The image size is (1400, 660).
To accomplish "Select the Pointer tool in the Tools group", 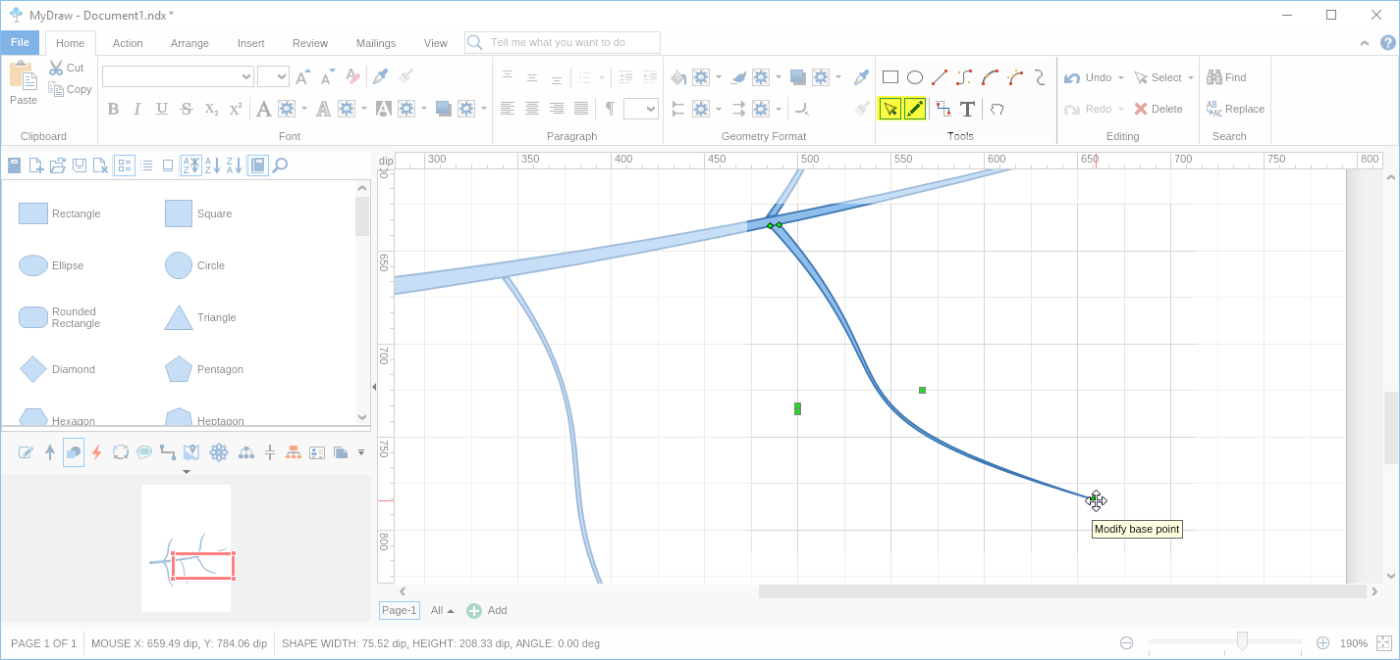I will click(x=890, y=108).
